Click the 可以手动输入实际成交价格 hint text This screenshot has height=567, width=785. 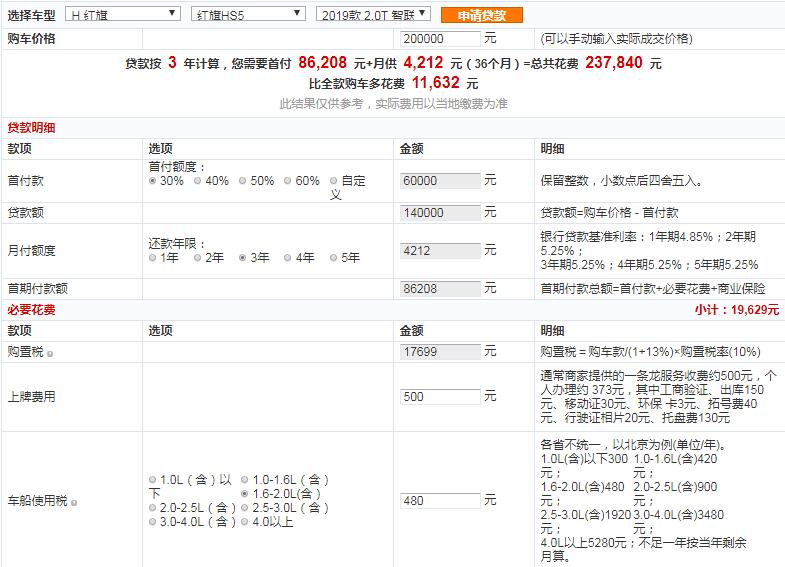pyautogui.click(x=616, y=39)
